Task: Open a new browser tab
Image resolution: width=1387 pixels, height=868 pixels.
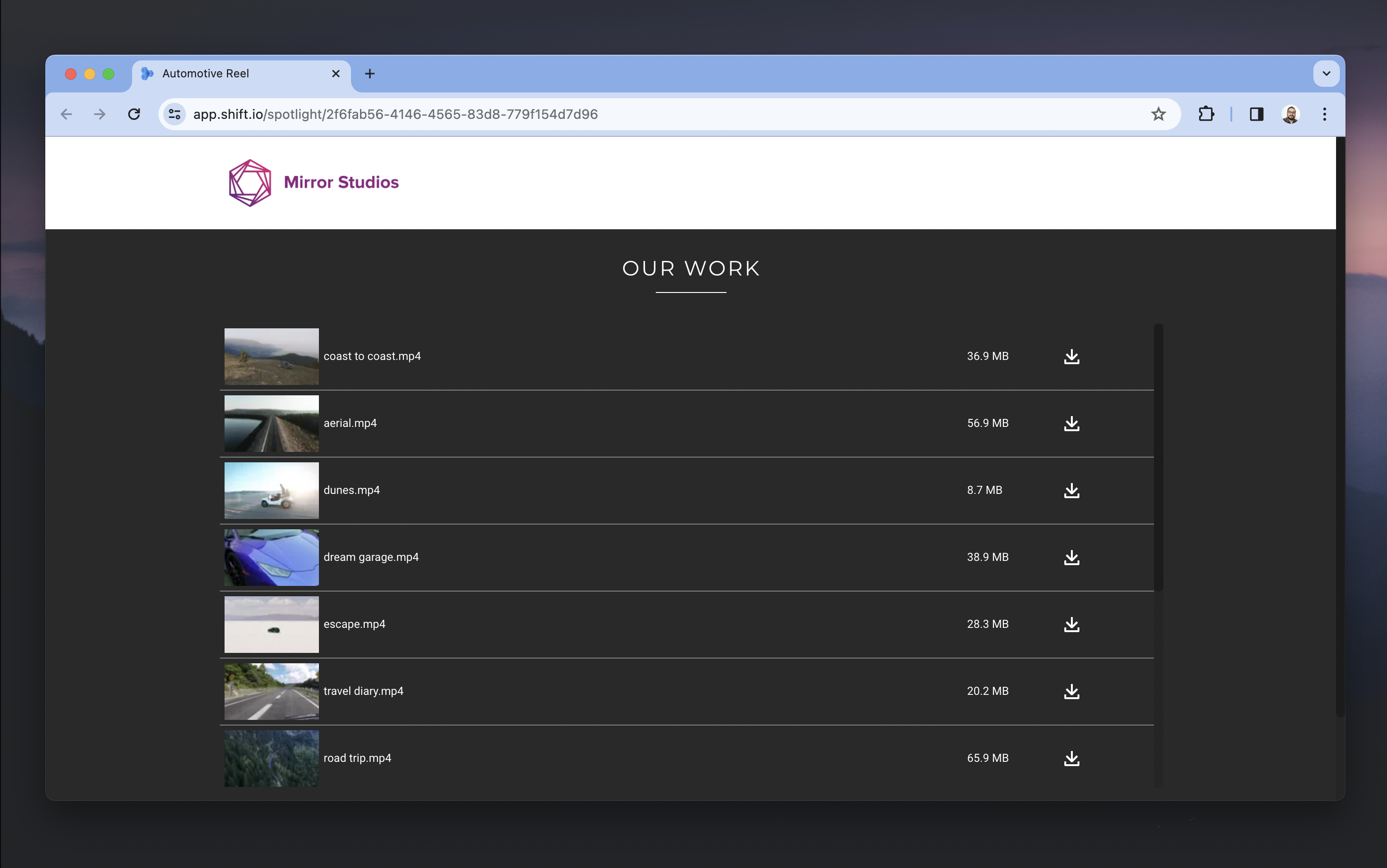Action: pos(370,74)
